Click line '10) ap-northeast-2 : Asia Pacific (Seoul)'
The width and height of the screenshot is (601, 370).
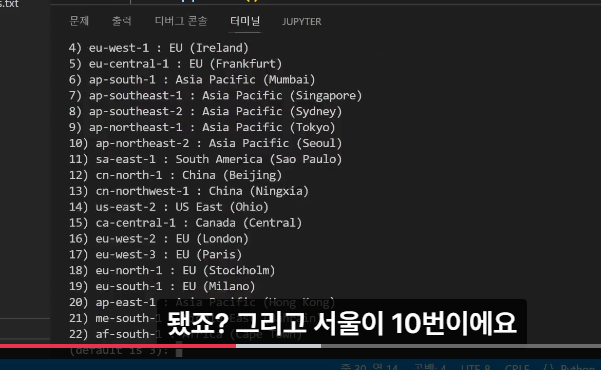tap(205, 143)
